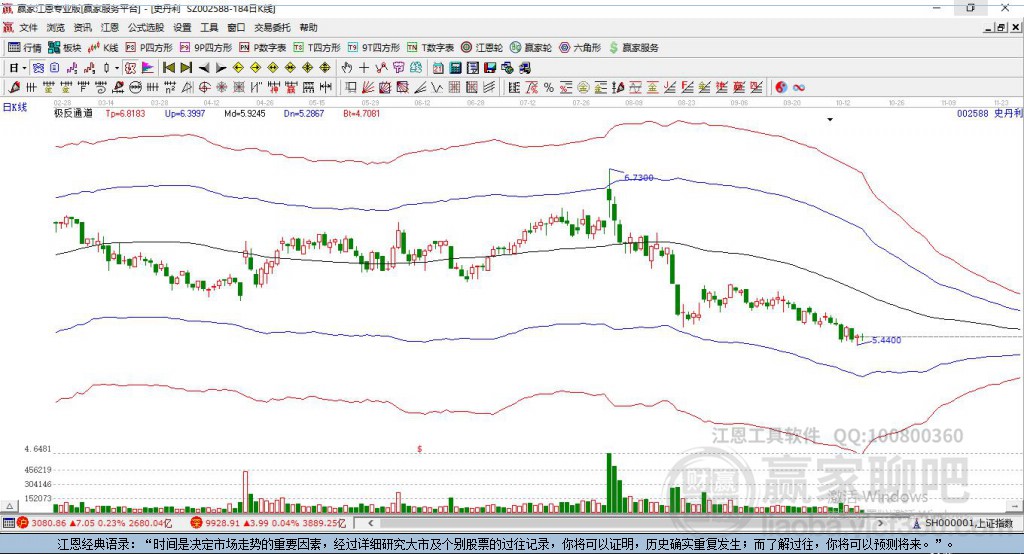Open the 江恩轮 Gann wheel
This screenshot has height=554, width=1024.
482,48
